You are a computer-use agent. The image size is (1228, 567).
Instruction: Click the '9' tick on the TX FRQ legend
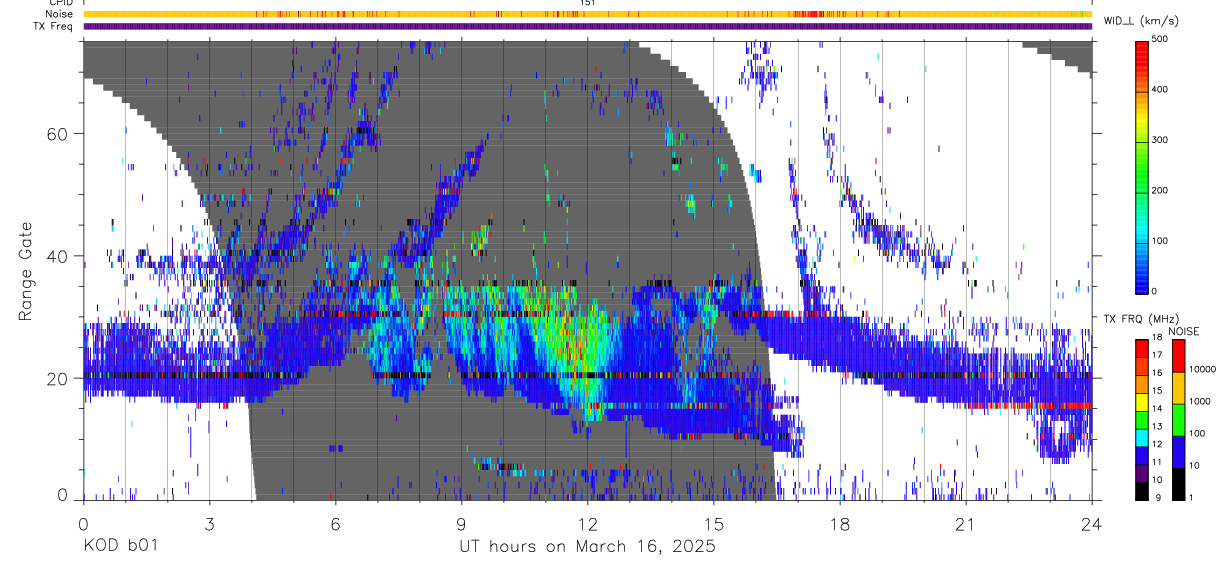coord(1156,498)
